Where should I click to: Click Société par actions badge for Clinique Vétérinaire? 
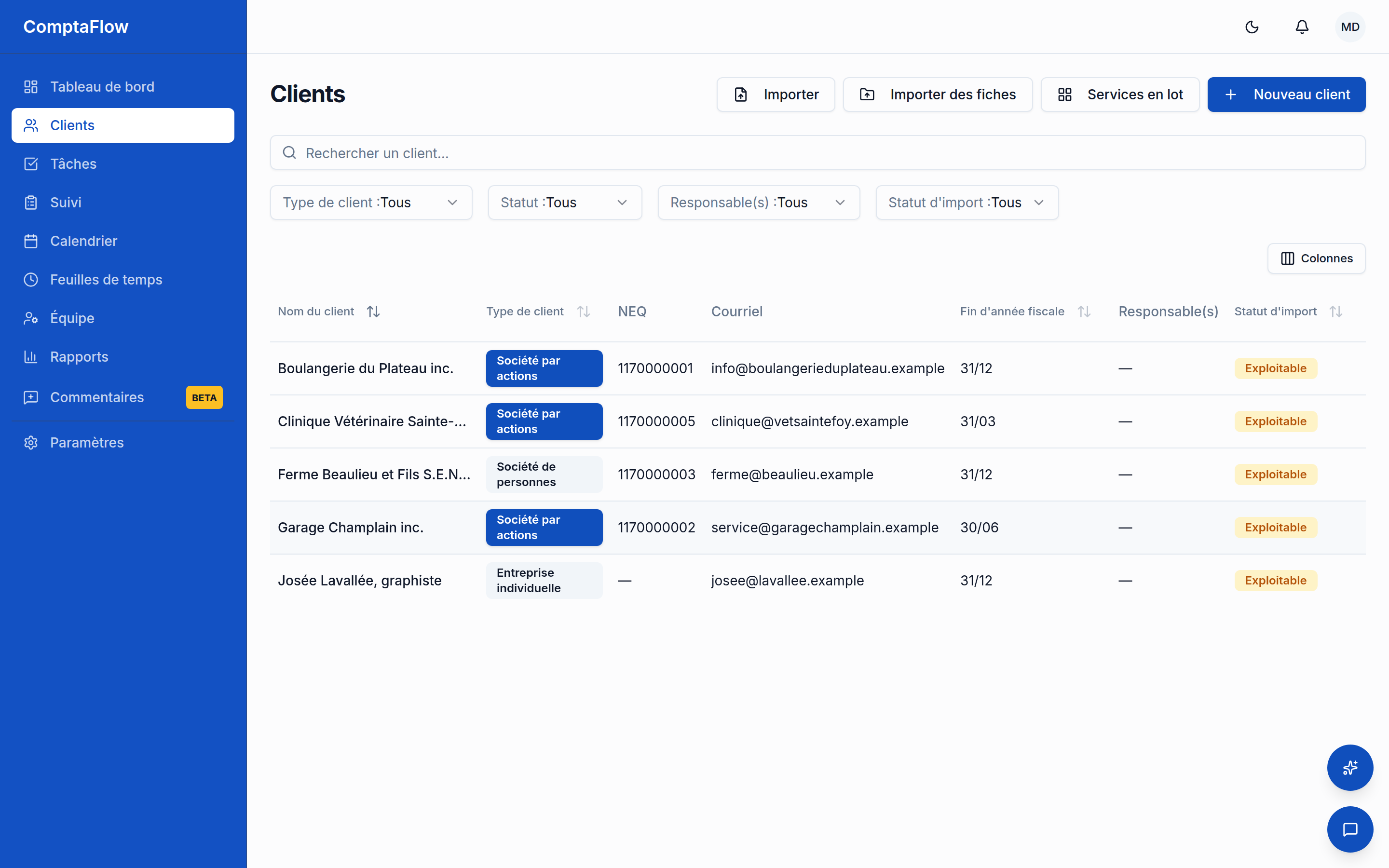click(544, 421)
